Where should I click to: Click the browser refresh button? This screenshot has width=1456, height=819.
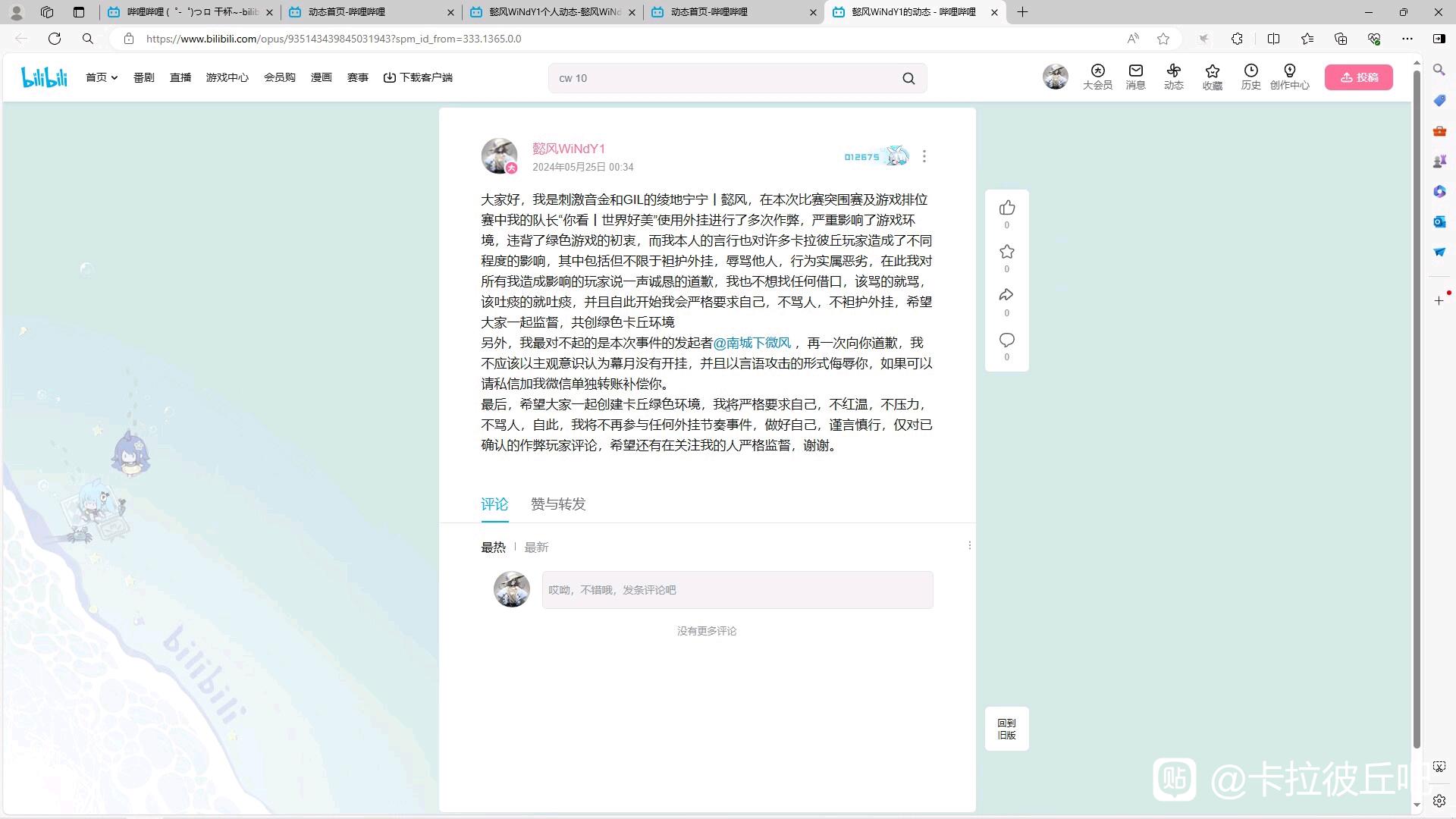(55, 39)
